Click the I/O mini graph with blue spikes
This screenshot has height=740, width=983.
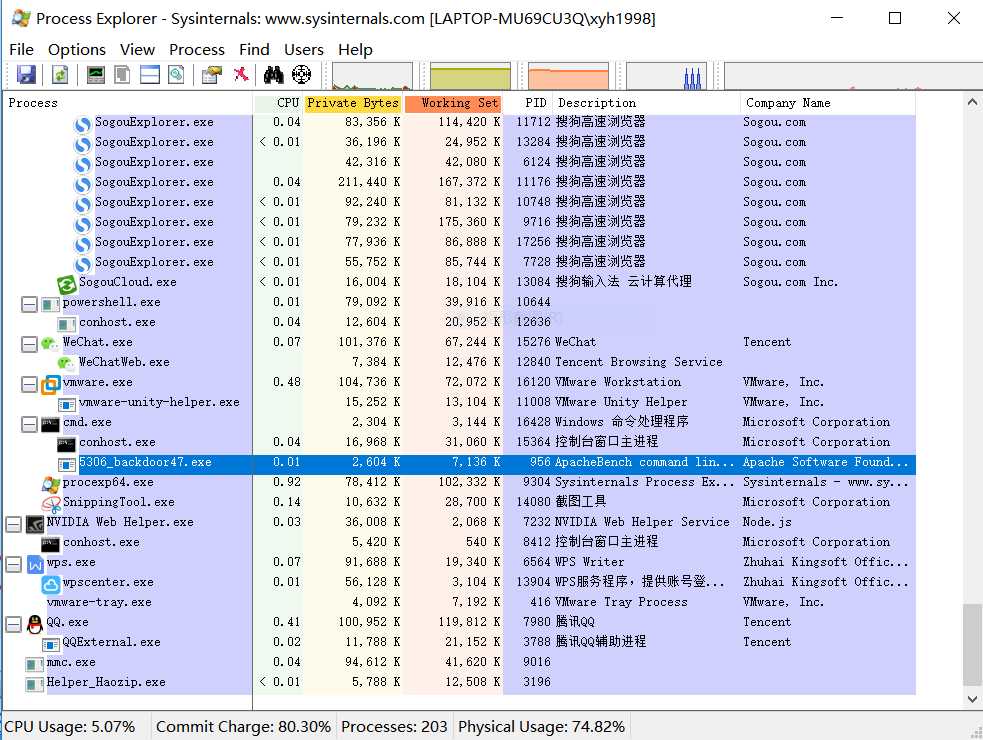[666, 76]
